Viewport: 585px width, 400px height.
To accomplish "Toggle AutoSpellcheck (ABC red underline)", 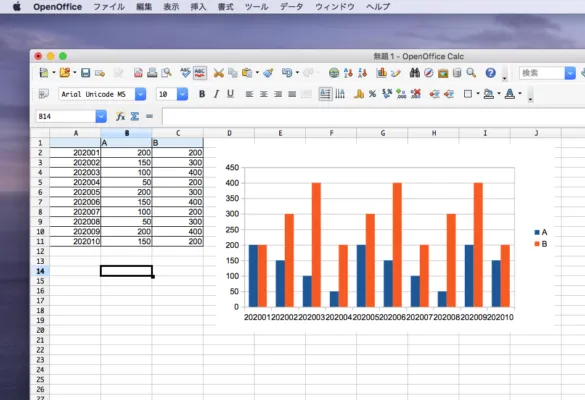I will [x=200, y=73].
